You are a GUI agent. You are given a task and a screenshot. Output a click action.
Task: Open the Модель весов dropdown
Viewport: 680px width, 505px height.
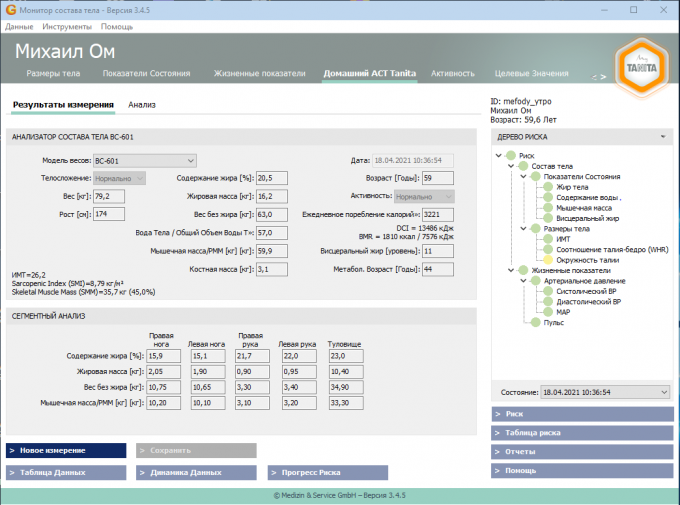tap(192, 160)
